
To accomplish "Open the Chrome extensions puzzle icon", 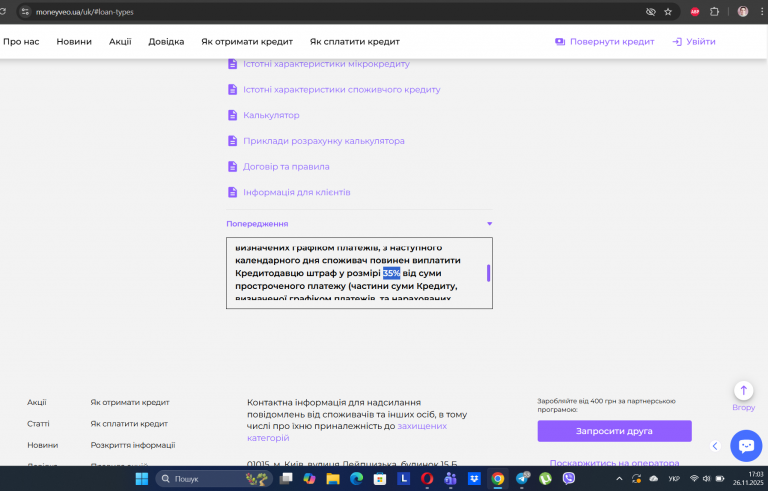I will click(x=714, y=12).
